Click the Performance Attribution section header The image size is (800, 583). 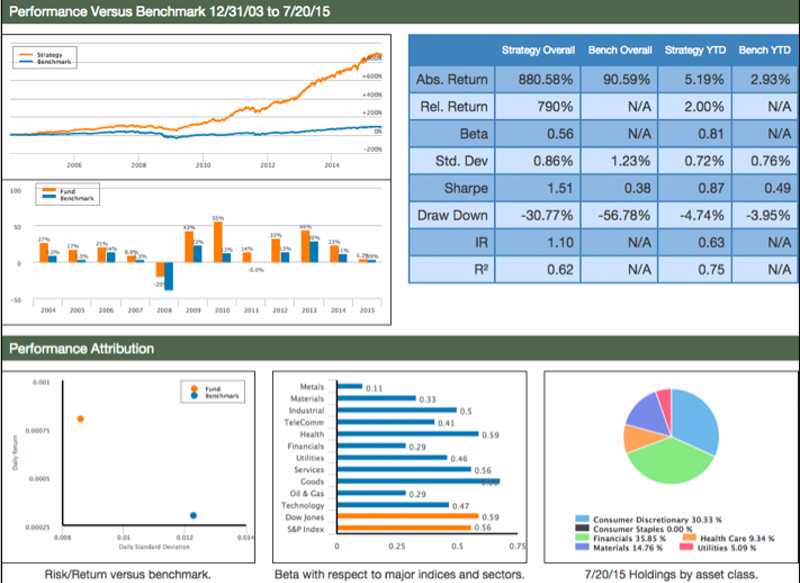pos(82,349)
